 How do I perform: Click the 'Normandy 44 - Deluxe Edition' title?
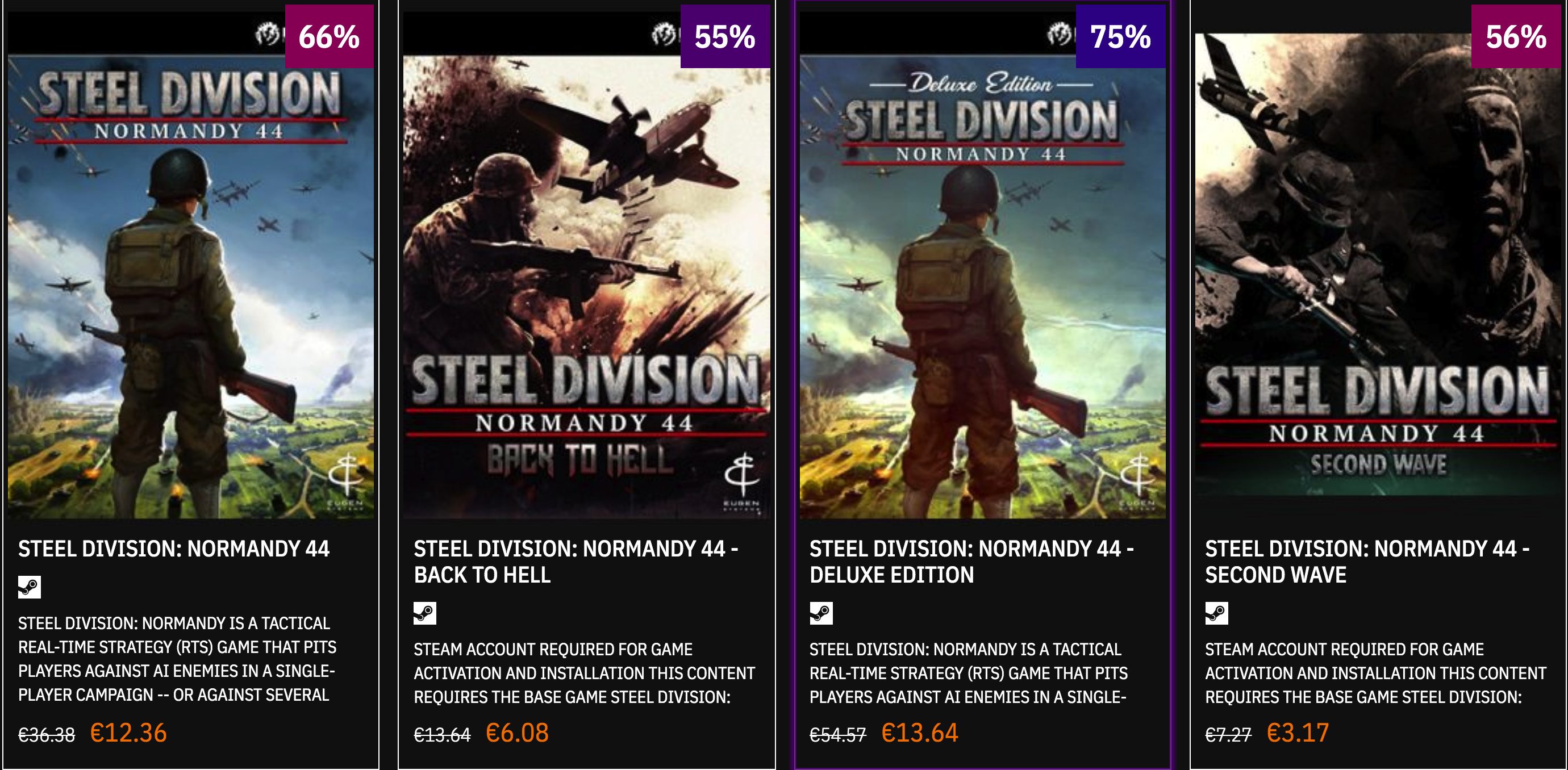971,562
